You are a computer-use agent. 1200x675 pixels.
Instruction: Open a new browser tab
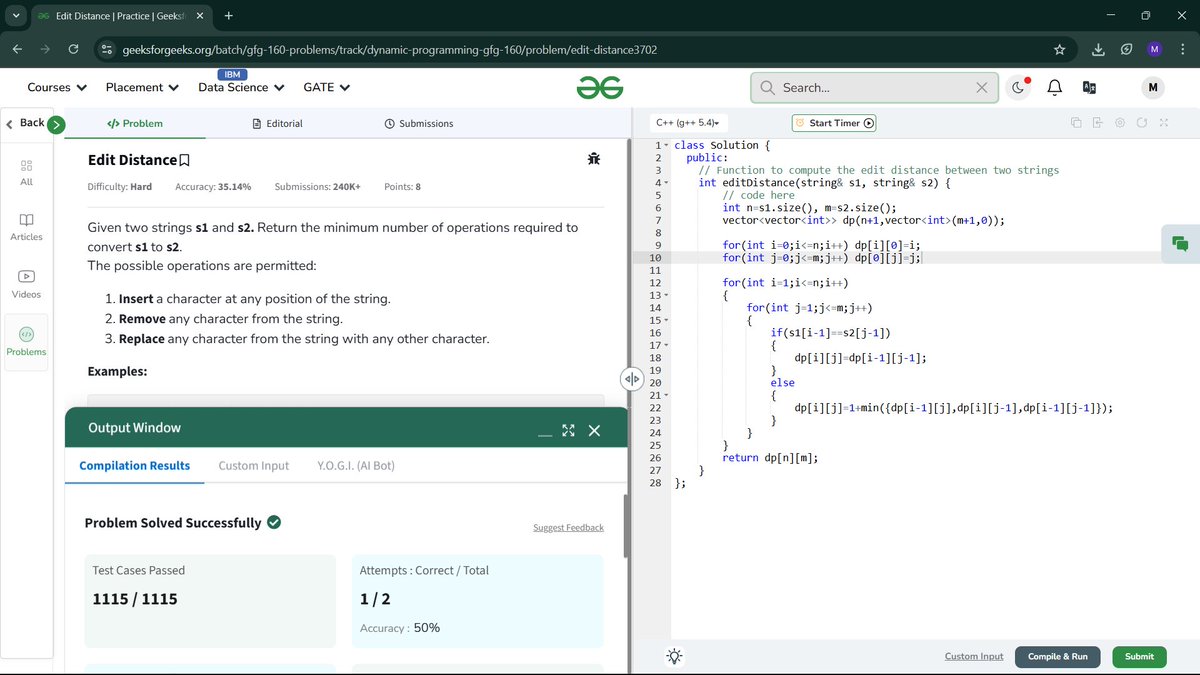[x=229, y=16]
